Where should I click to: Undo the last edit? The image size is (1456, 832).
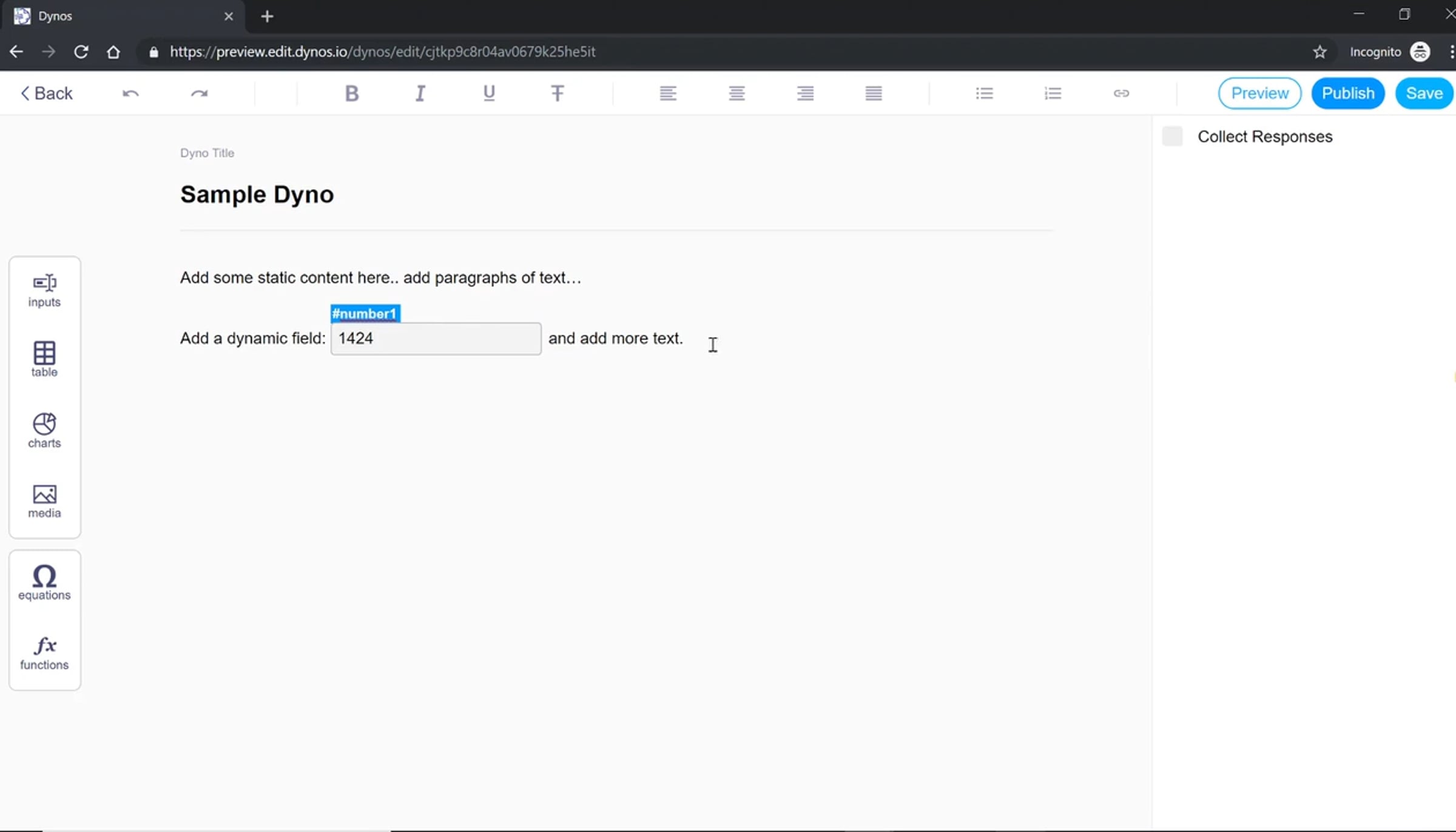pyautogui.click(x=130, y=93)
